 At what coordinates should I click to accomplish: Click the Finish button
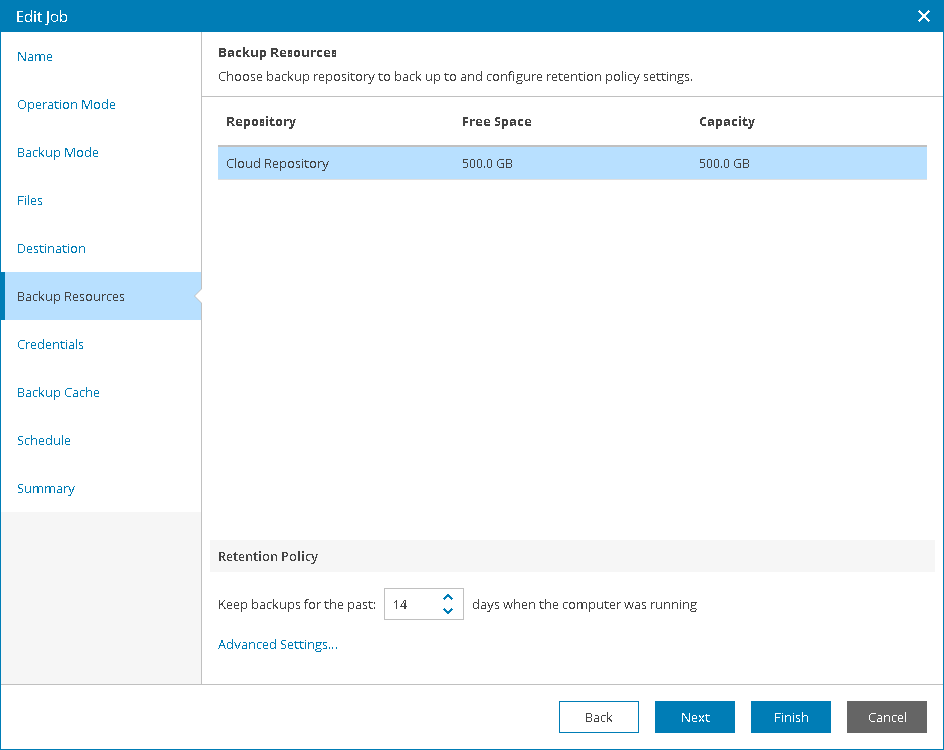[790, 717]
